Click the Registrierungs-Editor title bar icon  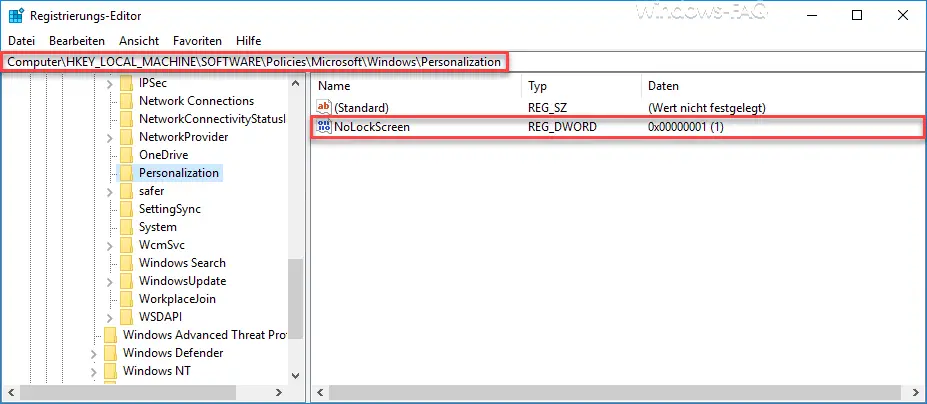click(16, 15)
